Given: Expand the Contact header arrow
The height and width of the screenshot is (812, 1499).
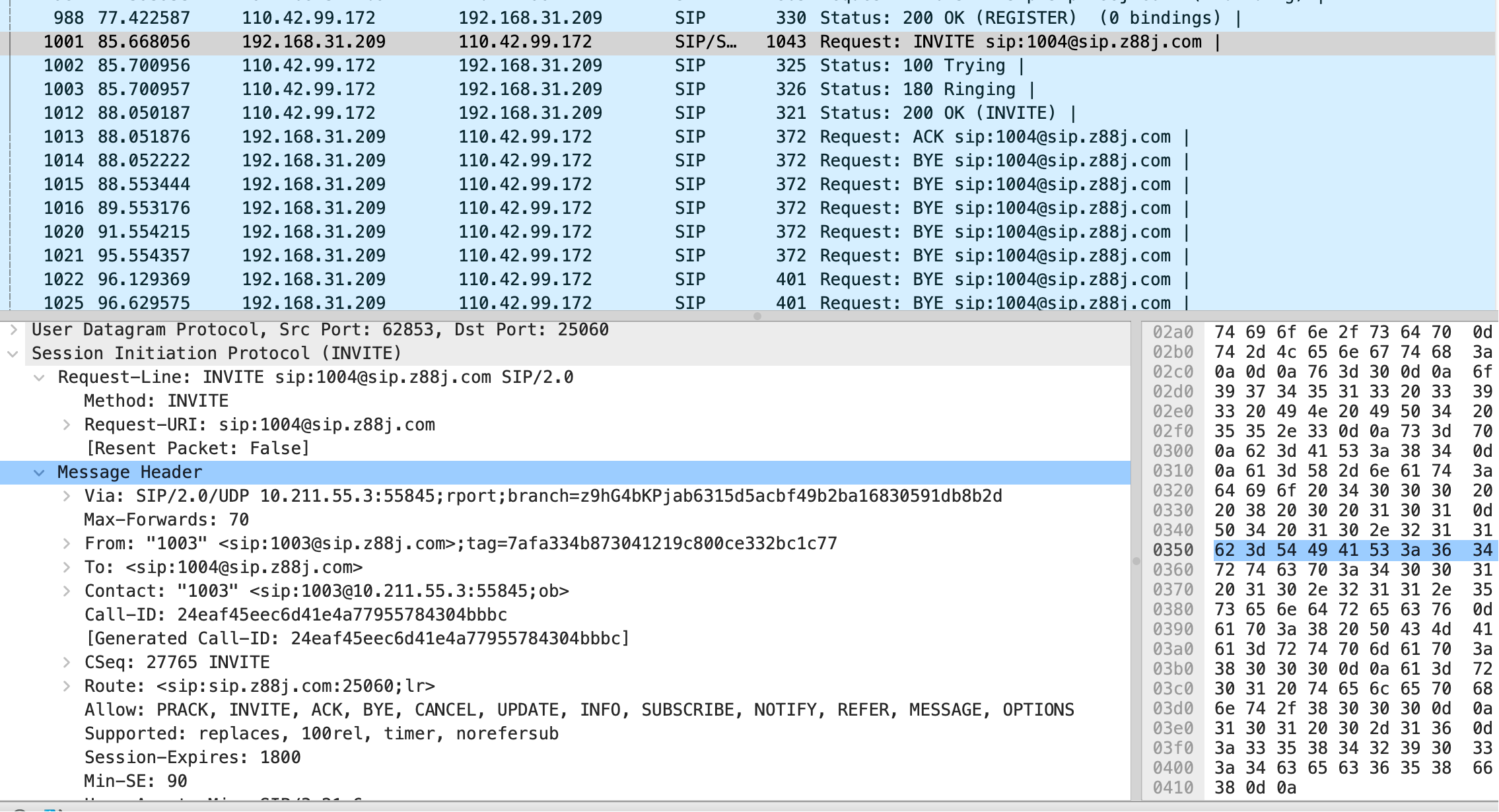Looking at the screenshot, I should pyautogui.click(x=66, y=591).
